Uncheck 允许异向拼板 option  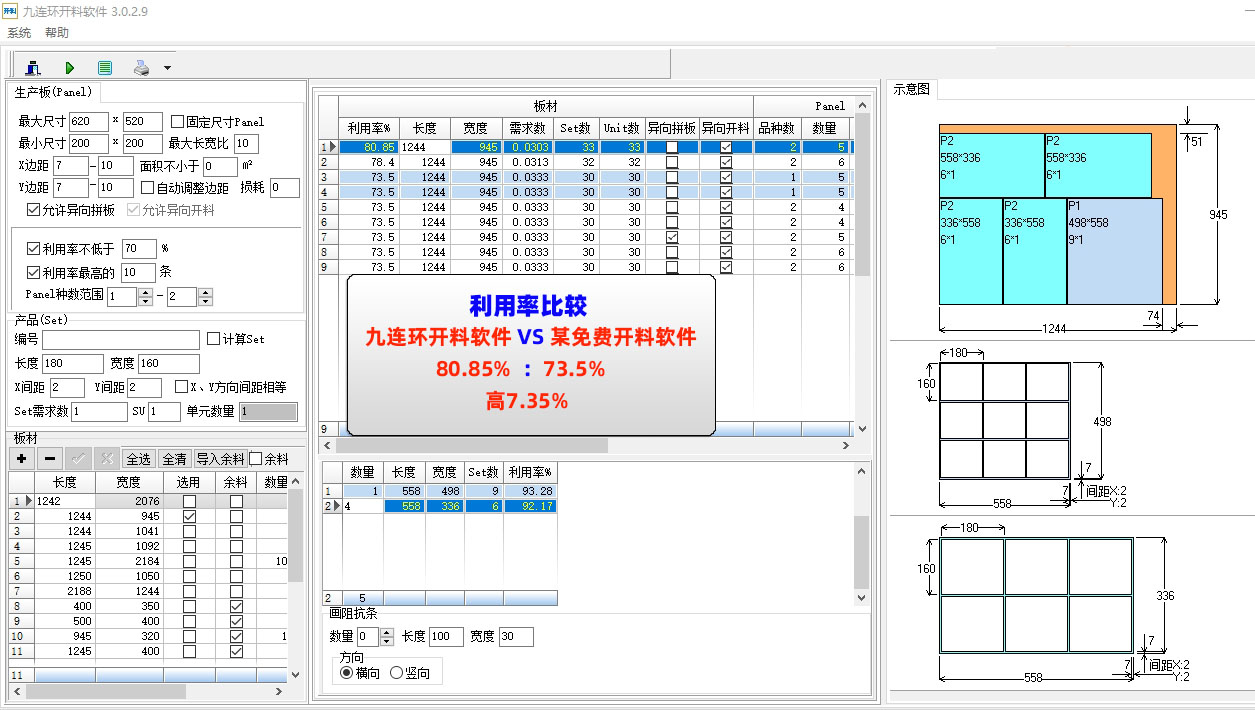pos(34,210)
